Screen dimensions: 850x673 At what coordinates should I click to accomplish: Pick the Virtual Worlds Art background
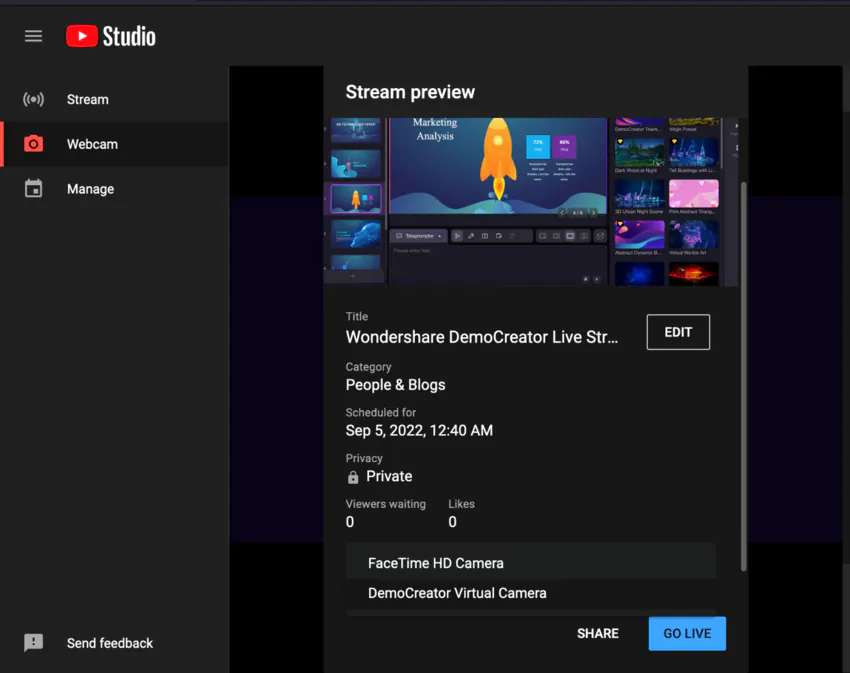click(x=693, y=235)
